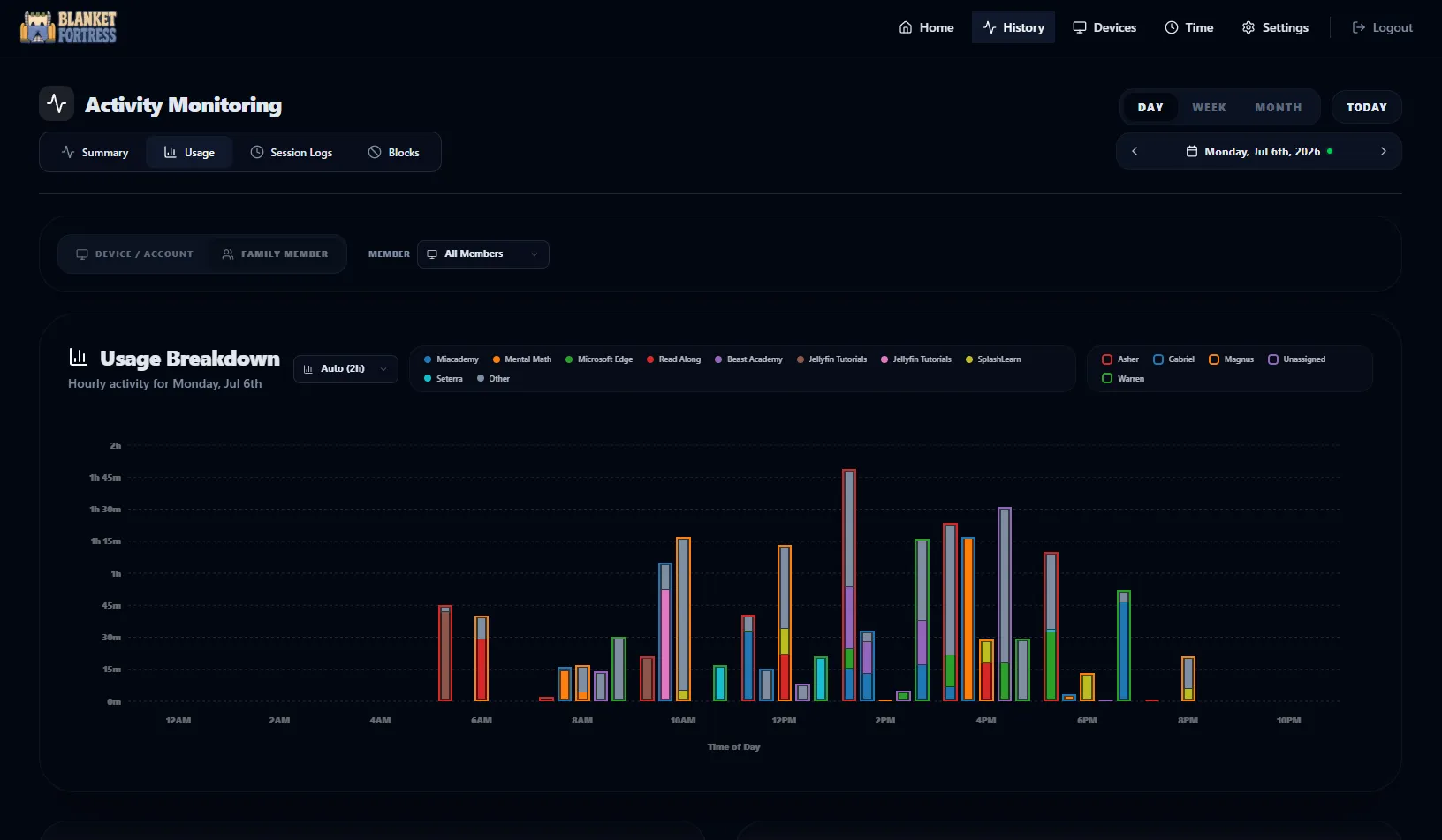Toggle SplashLearn legend entry

[993, 359]
